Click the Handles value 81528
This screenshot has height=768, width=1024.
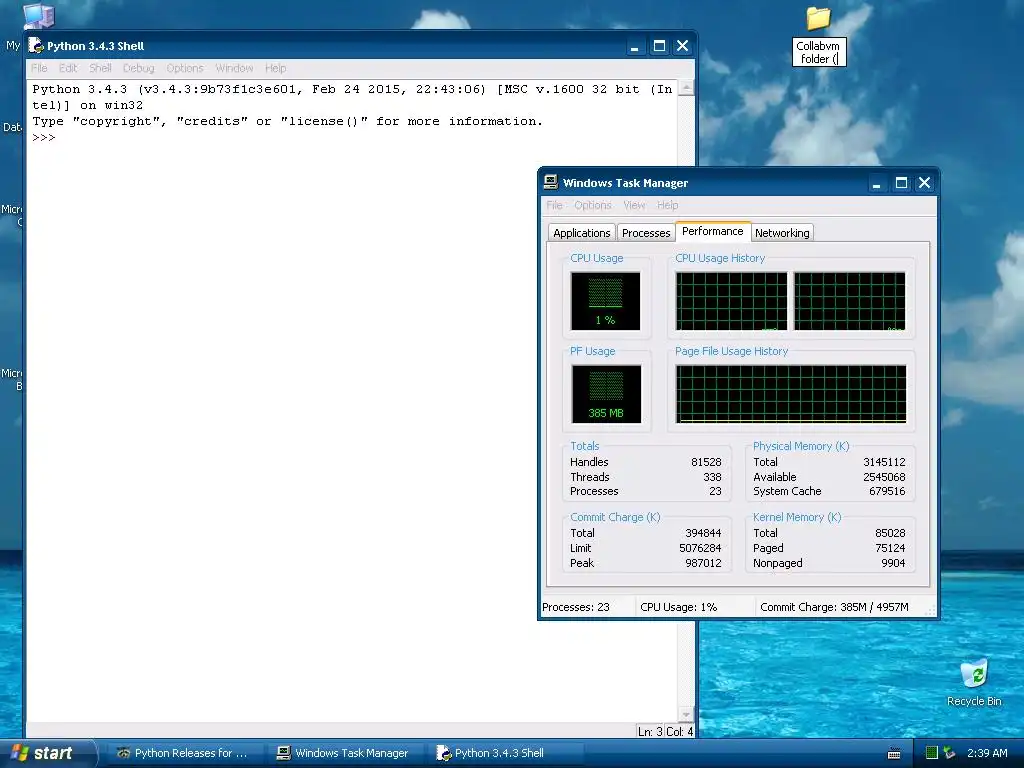[x=706, y=462]
